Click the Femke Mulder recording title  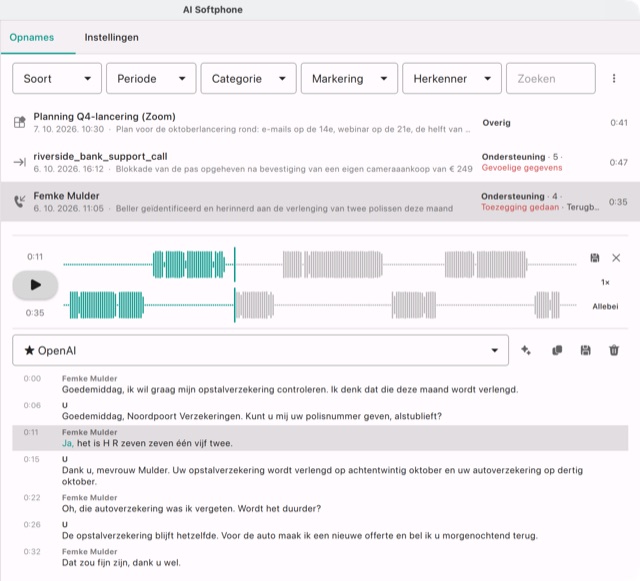(x=66, y=196)
